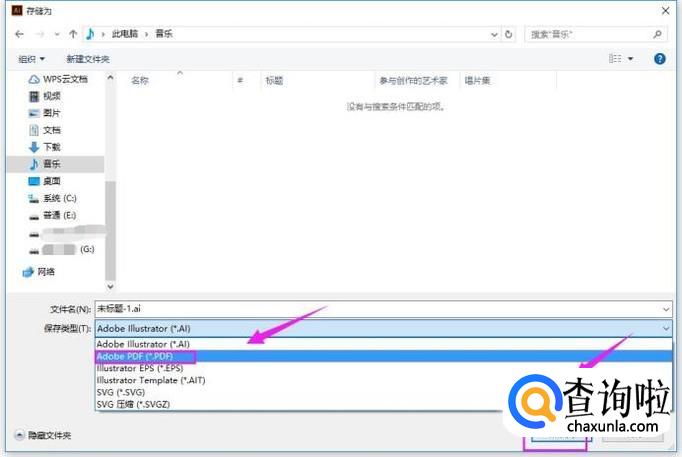
Task: Click sidebar scrollbar up arrow
Action: 110,78
